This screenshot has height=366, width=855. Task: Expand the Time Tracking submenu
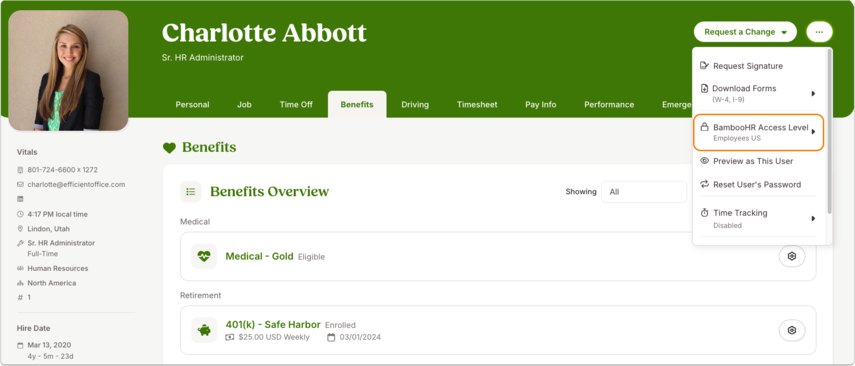click(758, 218)
